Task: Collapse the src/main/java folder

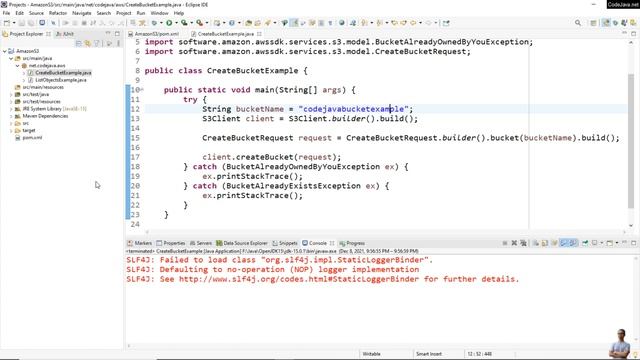Action: [11, 58]
